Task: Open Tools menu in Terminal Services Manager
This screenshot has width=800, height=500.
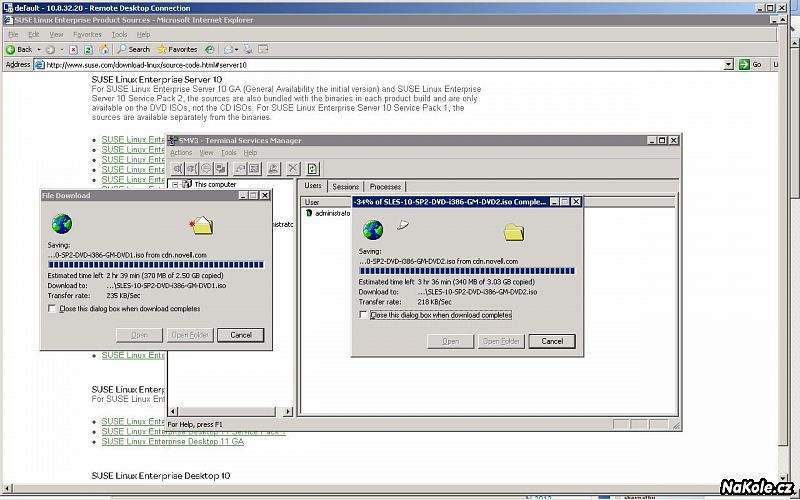Action: click(x=229, y=153)
